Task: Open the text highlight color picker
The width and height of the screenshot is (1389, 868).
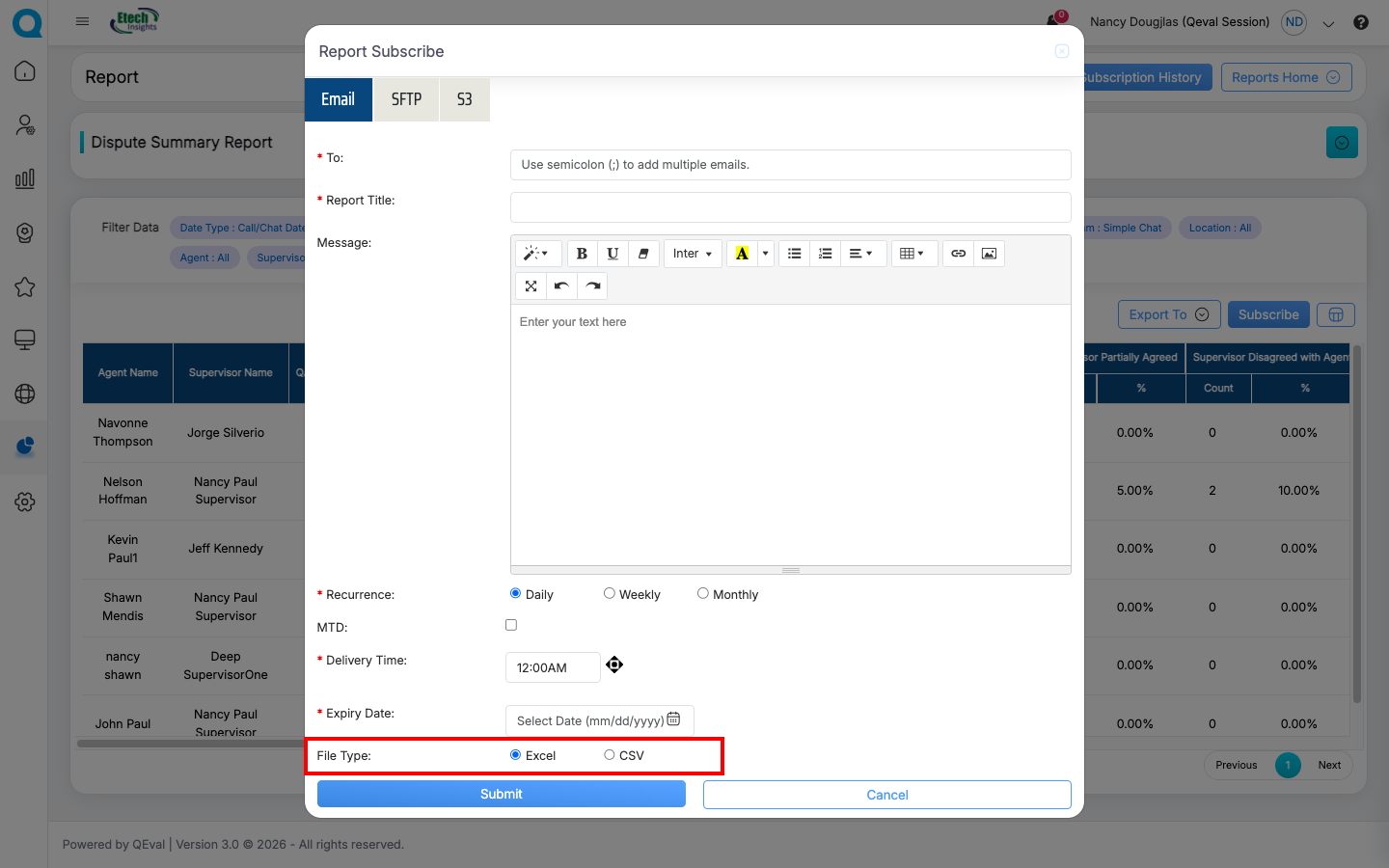Action: click(x=765, y=253)
